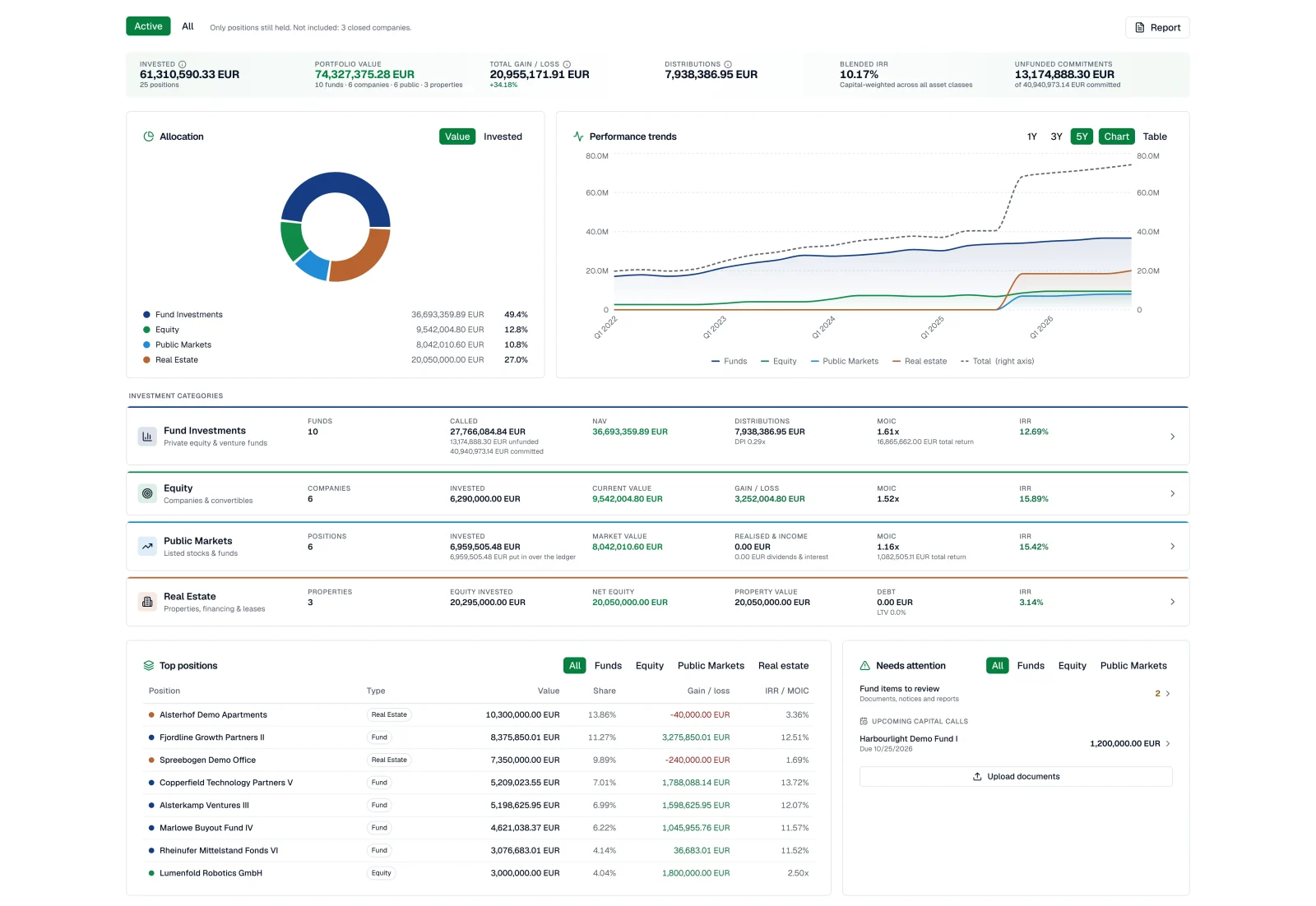Click the Equity target icon
Image resolution: width=1316 pixels, height=906 pixels.
(x=147, y=494)
